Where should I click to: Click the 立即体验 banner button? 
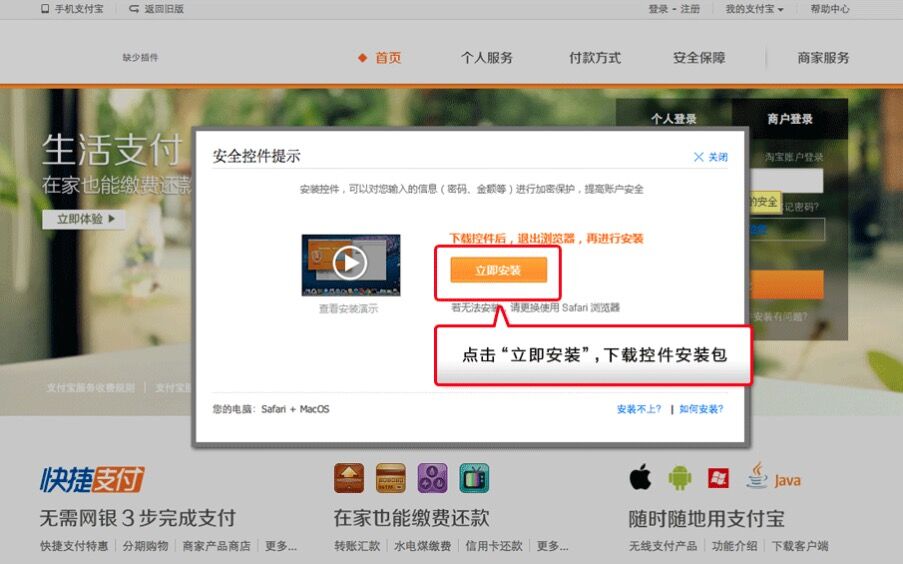point(84,219)
